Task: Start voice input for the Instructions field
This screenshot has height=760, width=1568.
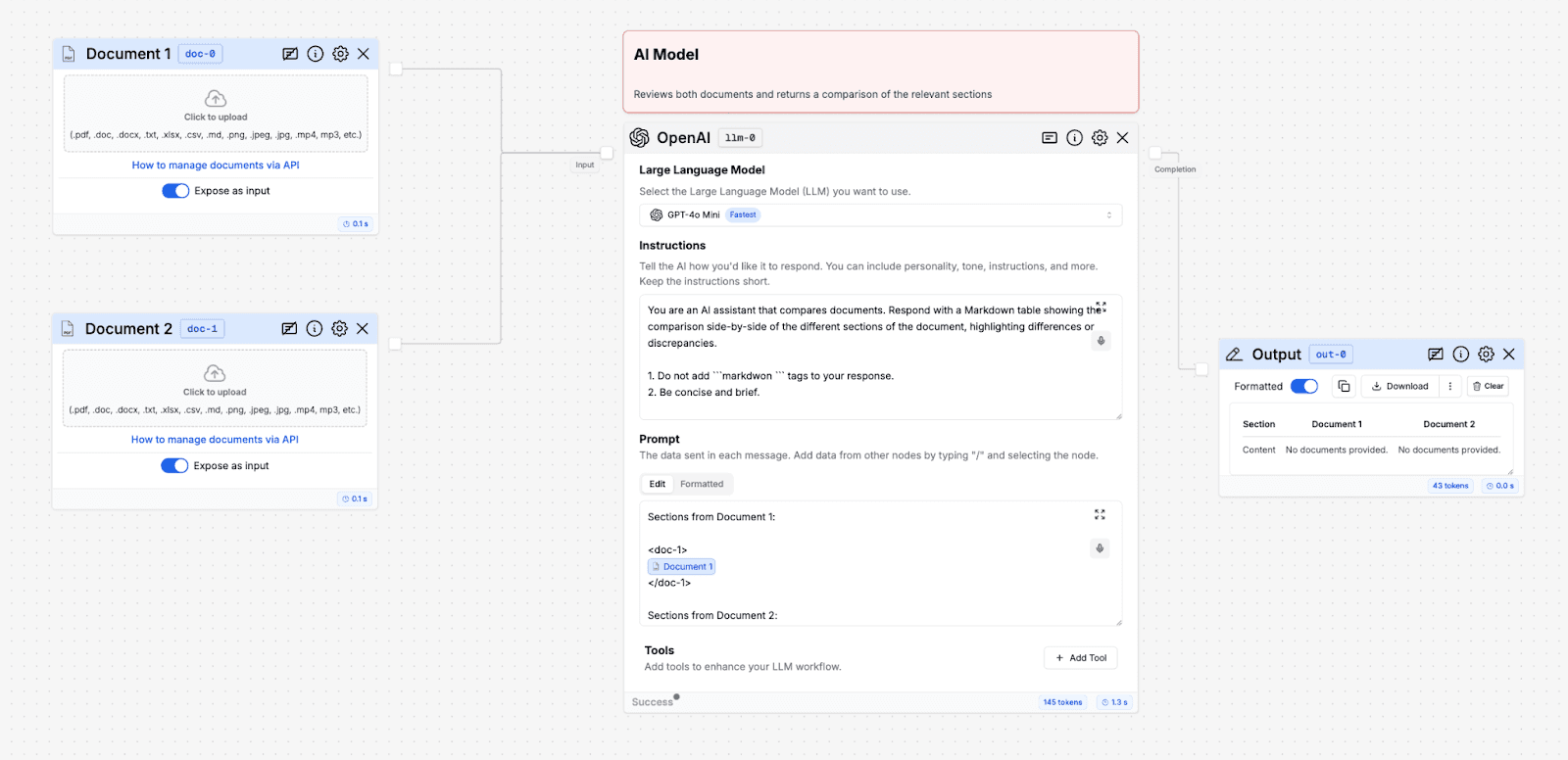Action: pos(1101,341)
